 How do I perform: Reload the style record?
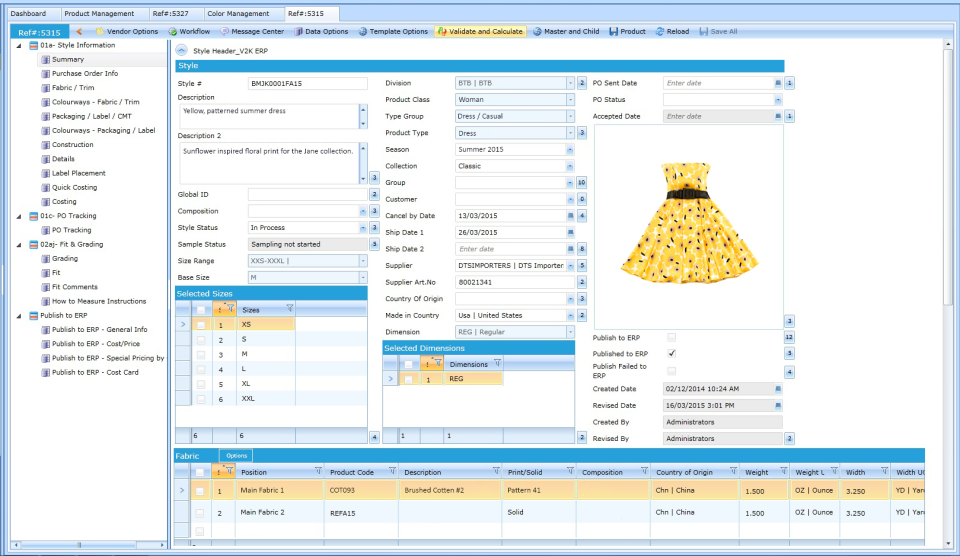[x=672, y=31]
